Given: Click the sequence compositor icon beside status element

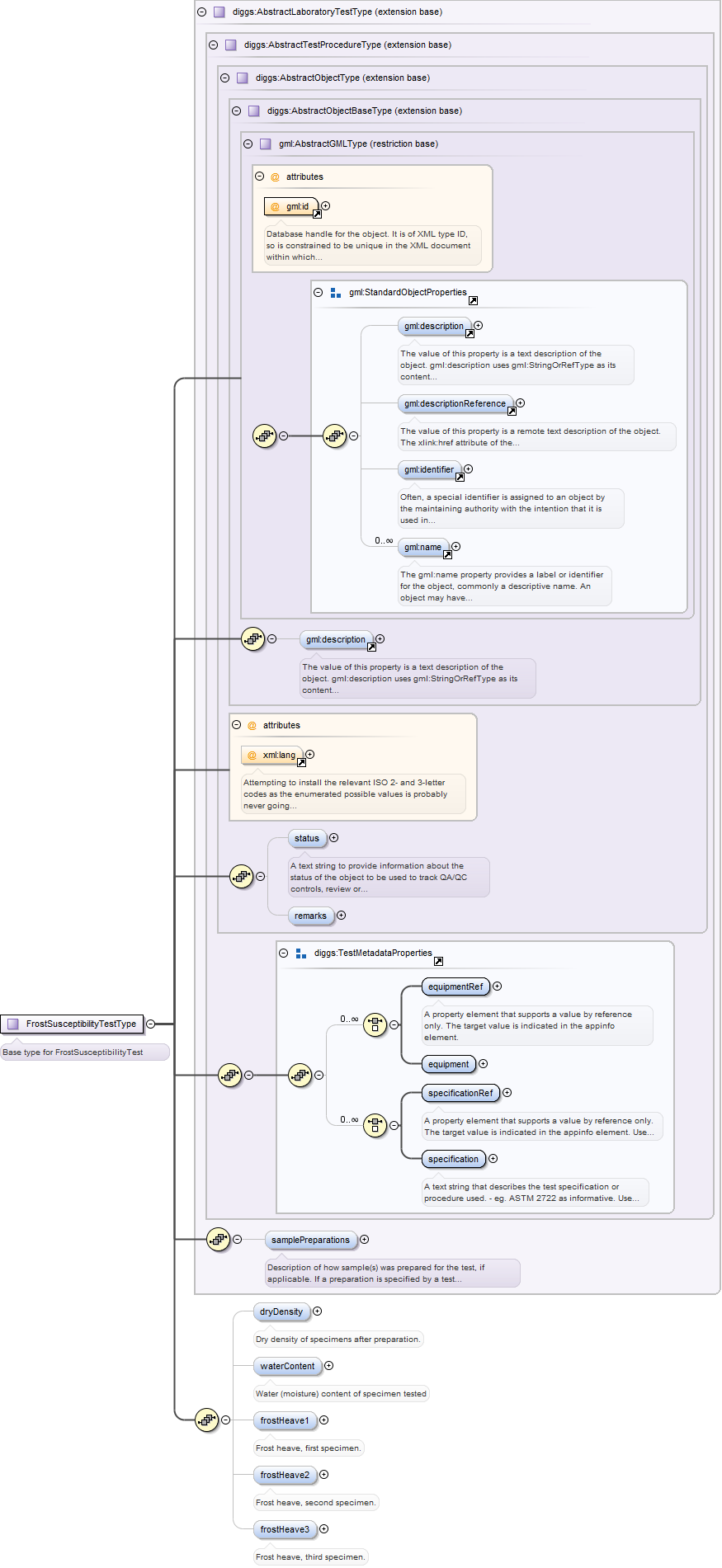Looking at the screenshot, I should 241,876.
